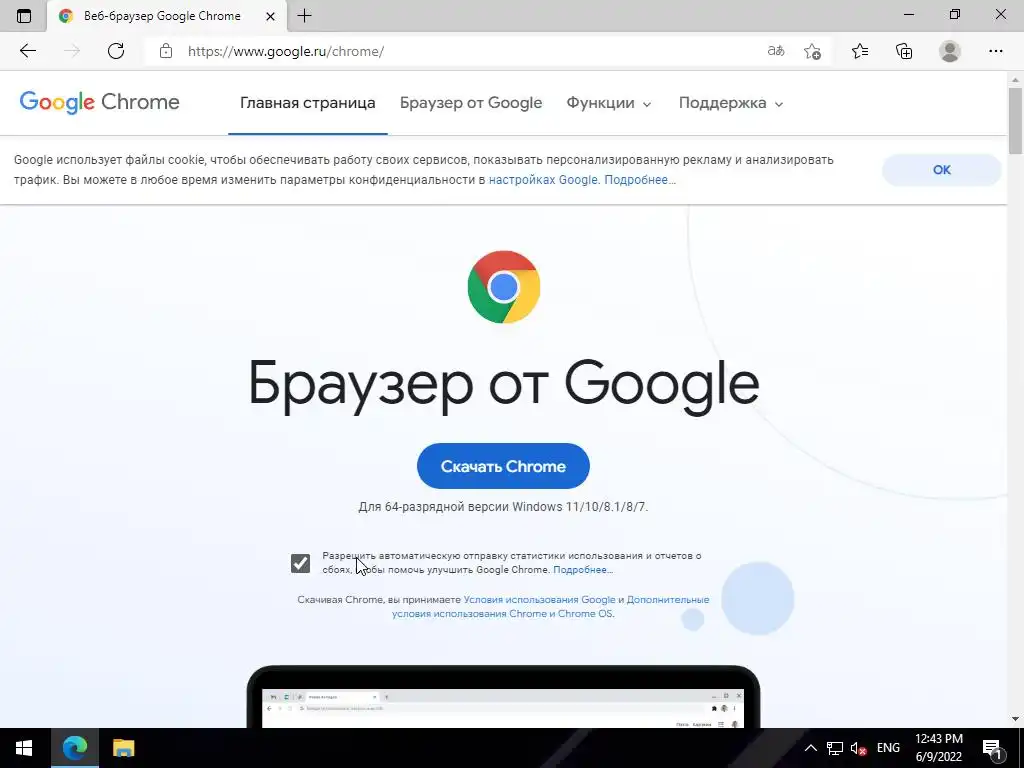Open the translate page icon in address bar
Screen dimensions: 1024x768
click(776, 51)
